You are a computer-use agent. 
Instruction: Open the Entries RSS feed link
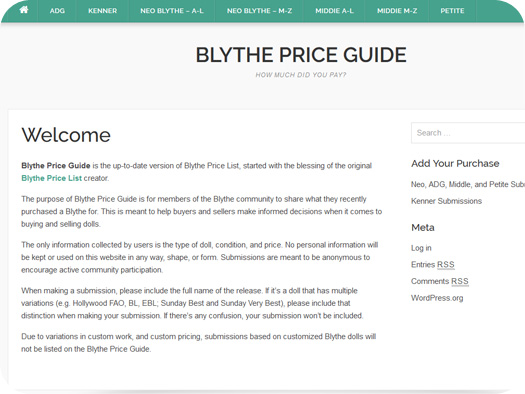[433, 264]
